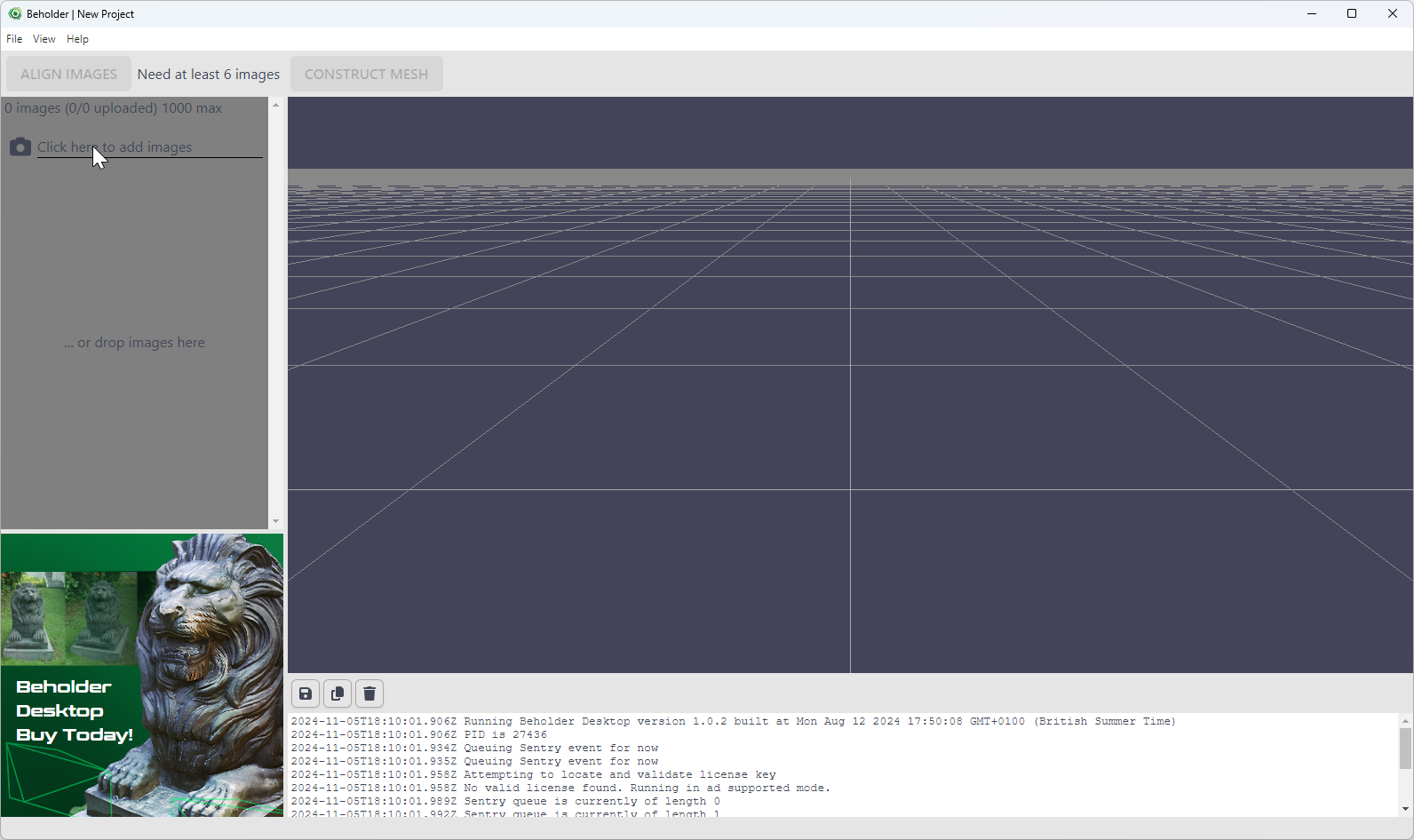Maximize the Beholder window

coord(1352,13)
